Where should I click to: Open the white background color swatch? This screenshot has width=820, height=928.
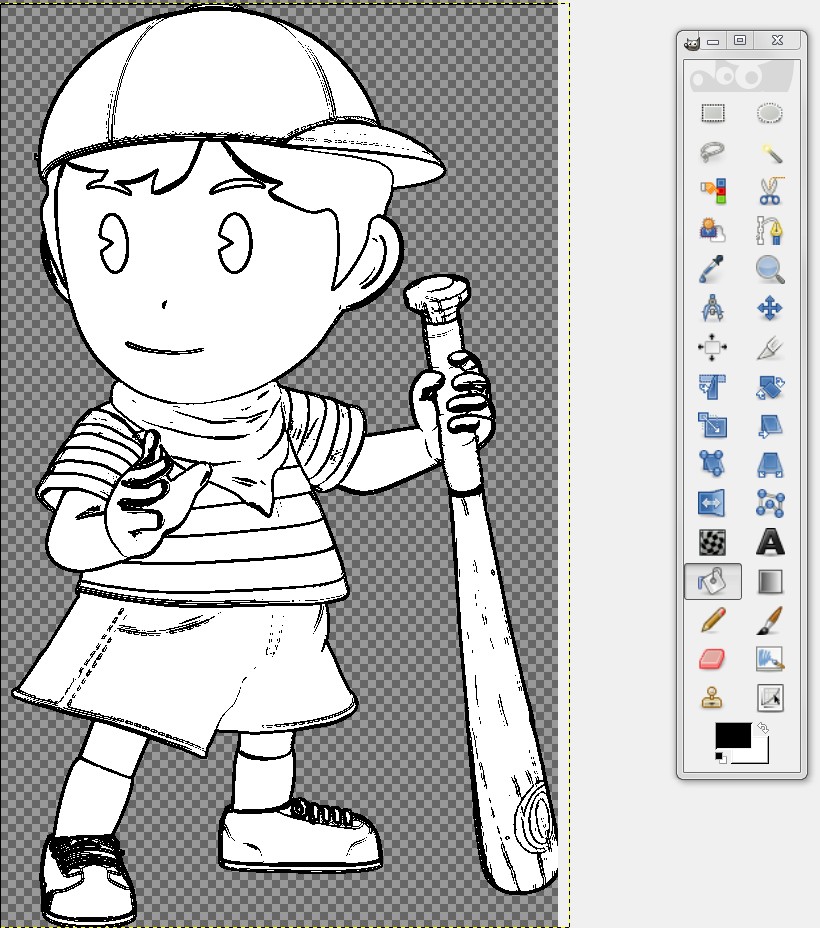tap(760, 755)
